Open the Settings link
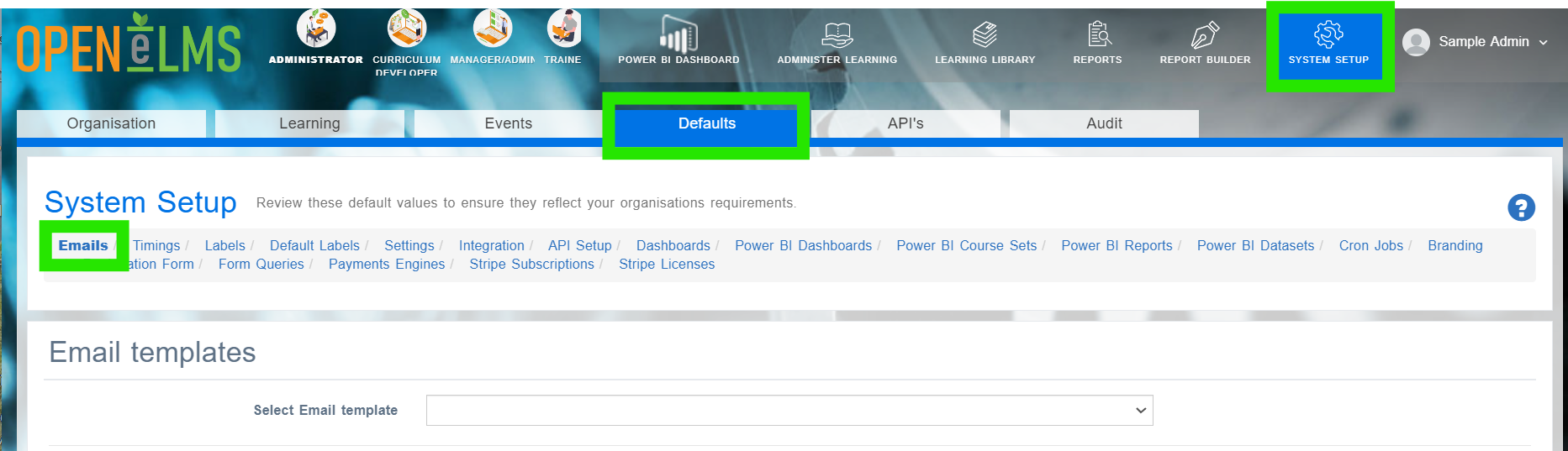This screenshot has height=451, width=1568. (x=409, y=245)
